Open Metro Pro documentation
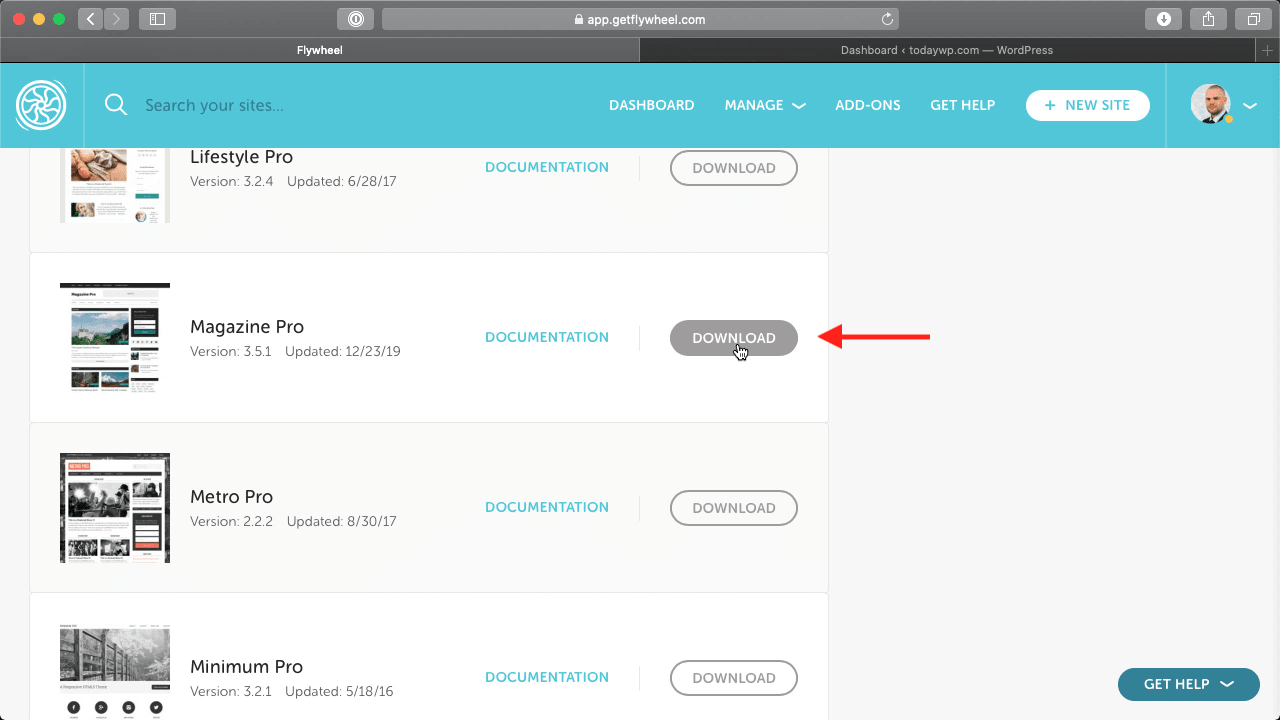Screen dimensions: 1280x720 [x=547, y=507]
